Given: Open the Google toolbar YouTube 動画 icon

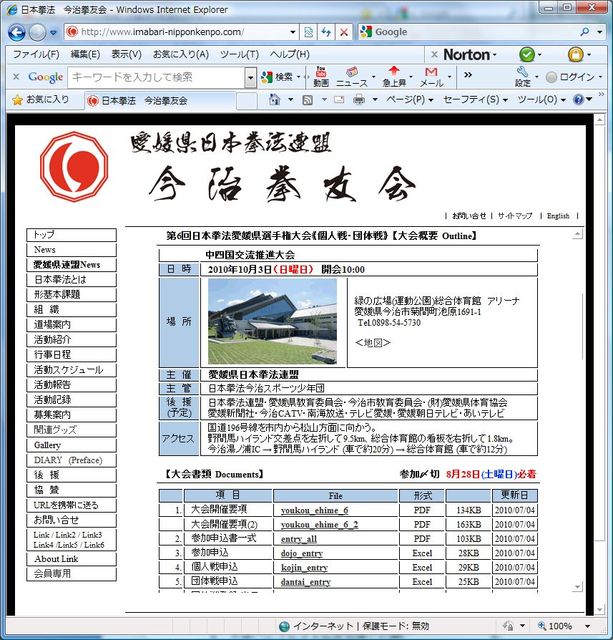Looking at the screenshot, I should click(320, 76).
